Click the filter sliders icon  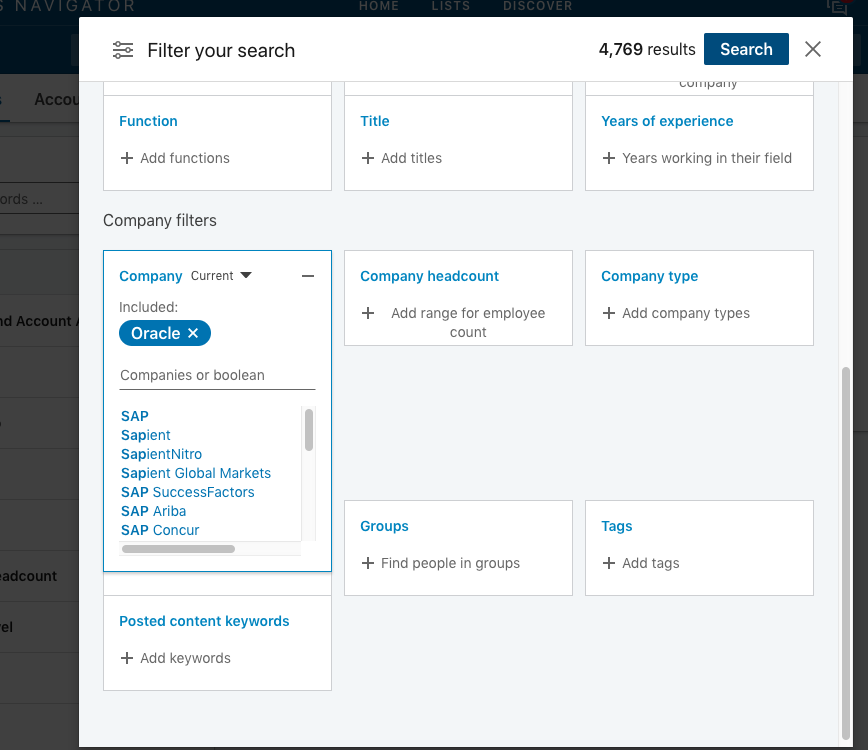coord(123,50)
